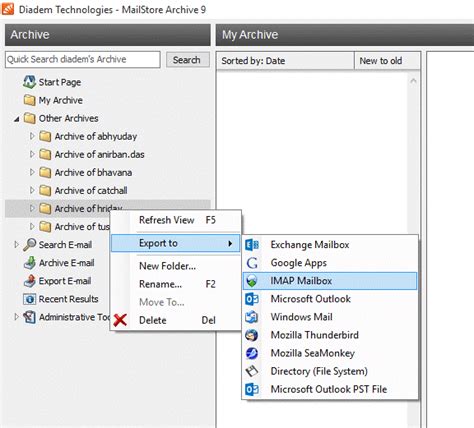The image size is (474, 428).
Task: Click the folder icon for Archive of hriday
Action: click(x=45, y=208)
